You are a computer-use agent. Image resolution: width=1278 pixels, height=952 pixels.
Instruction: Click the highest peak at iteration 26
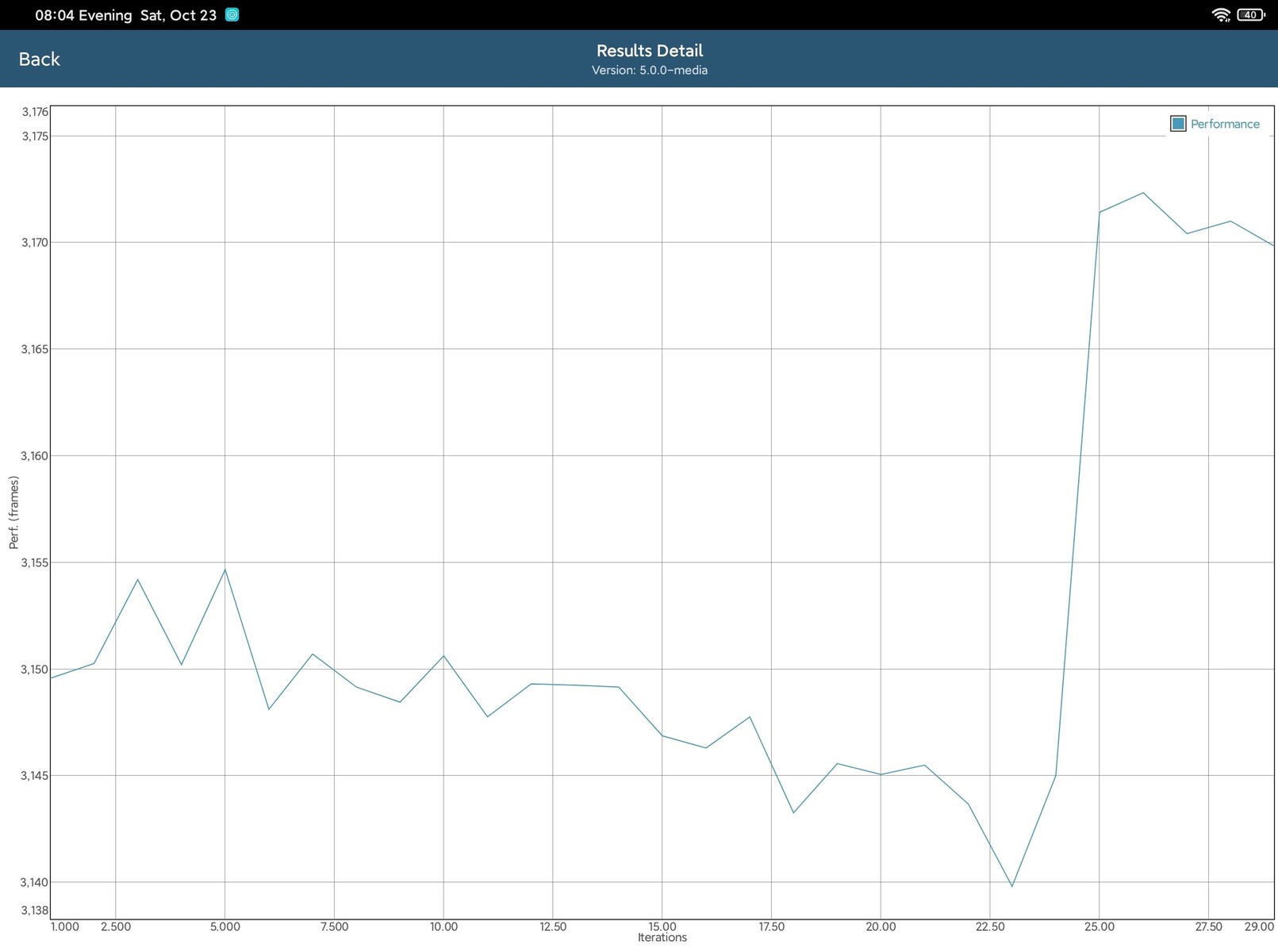(1143, 193)
